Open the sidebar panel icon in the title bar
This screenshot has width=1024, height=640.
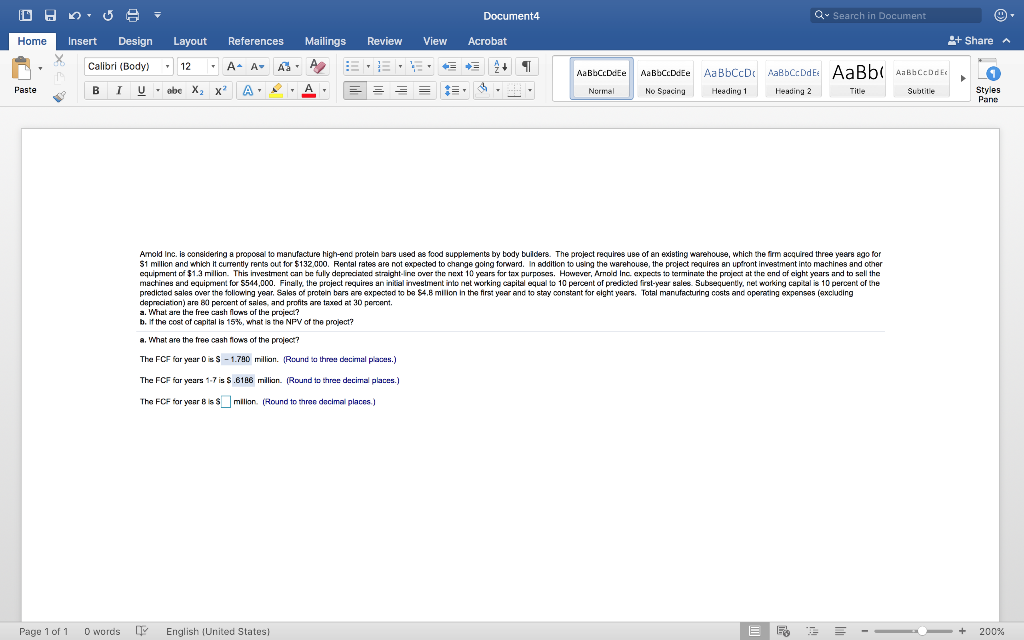[25, 15]
